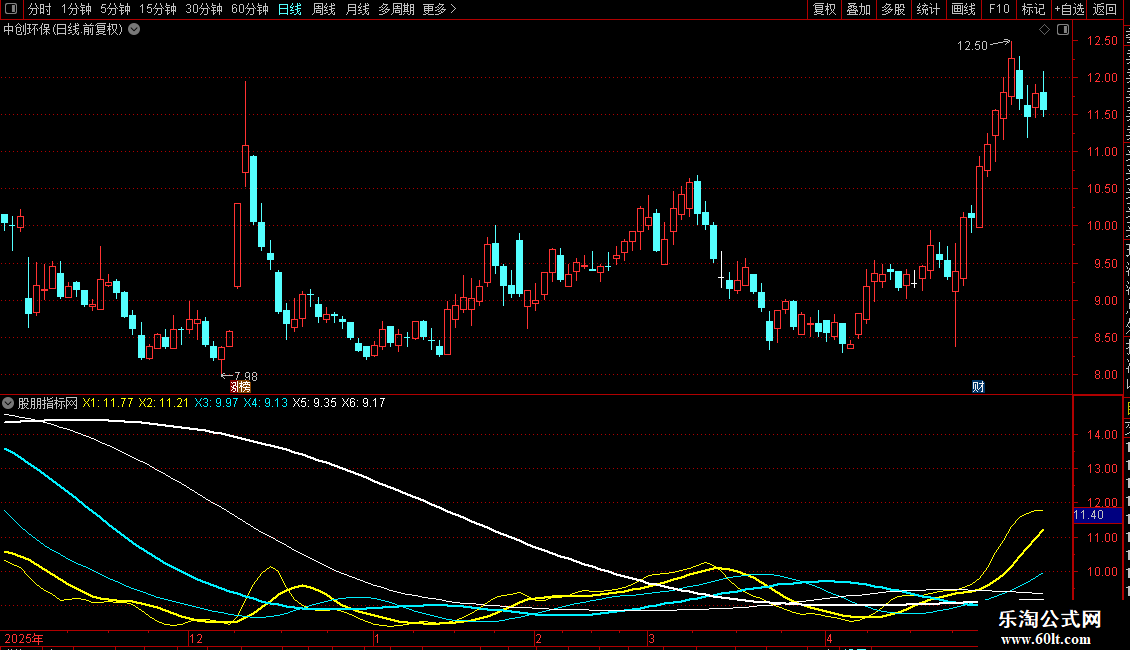Screen dimensions: 1130x650
Task: Click the month 12 timeline marker
Action: point(195,638)
